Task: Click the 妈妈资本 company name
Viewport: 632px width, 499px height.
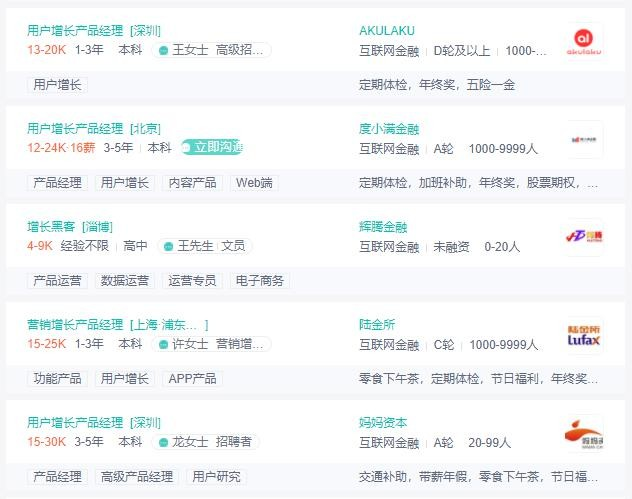Action: (383, 423)
